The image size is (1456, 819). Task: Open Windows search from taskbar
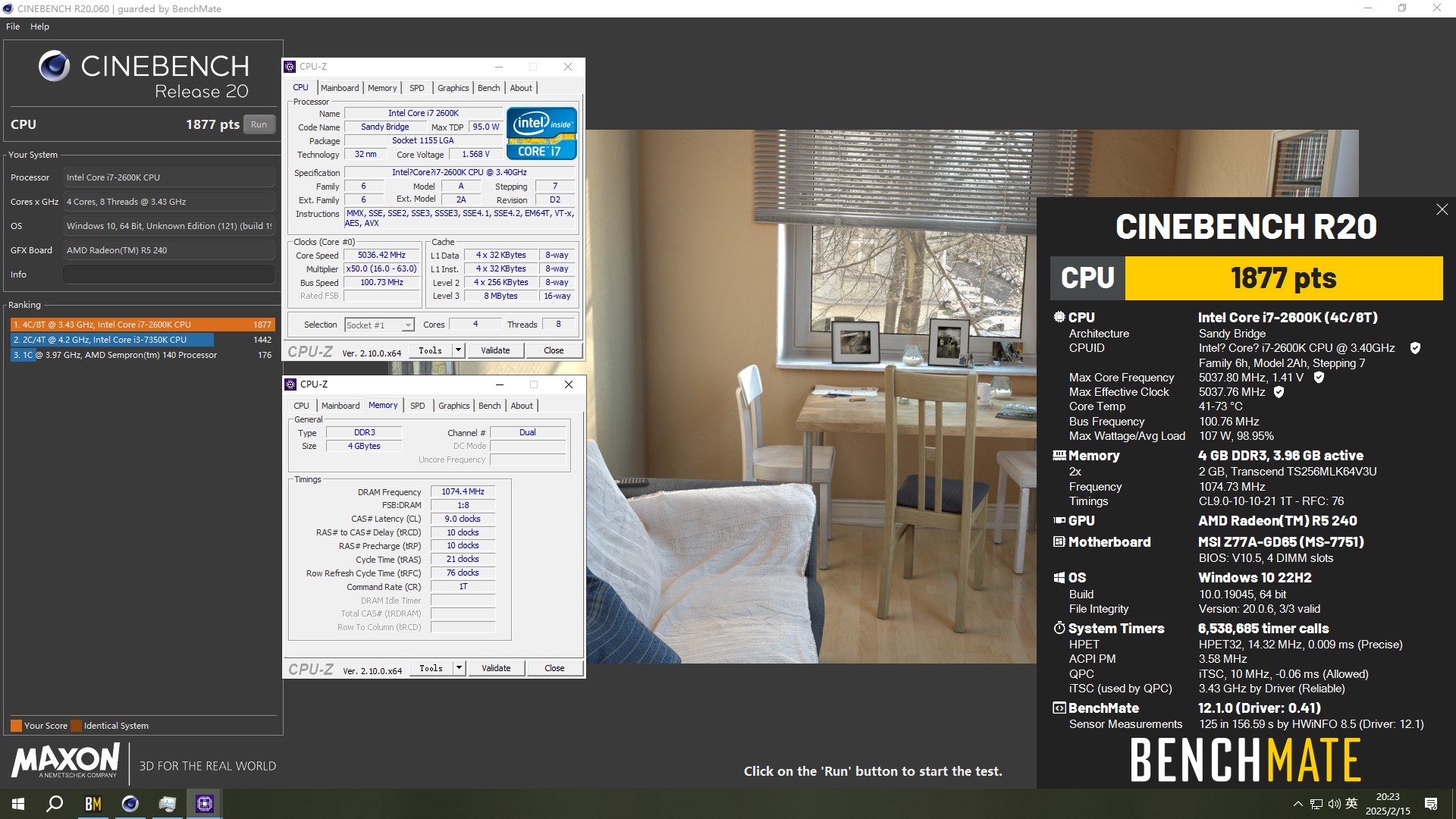[x=55, y=804]
